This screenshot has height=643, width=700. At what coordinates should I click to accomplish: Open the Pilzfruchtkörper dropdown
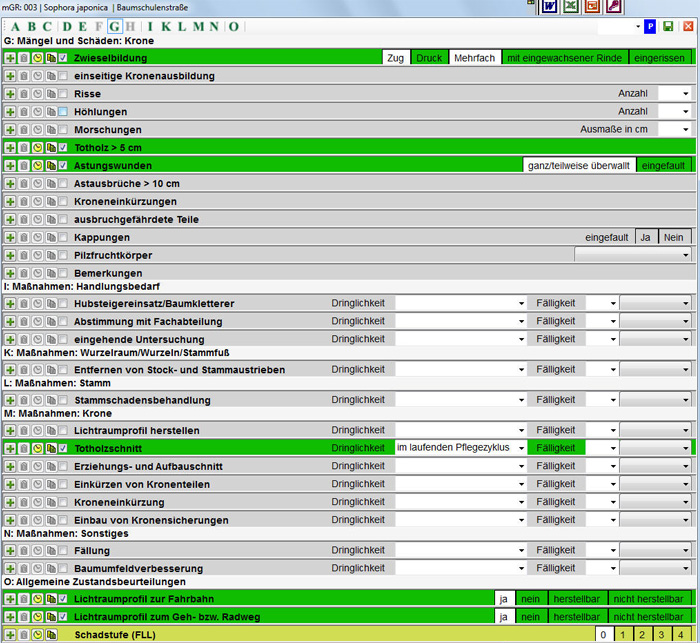click(632, 256)
